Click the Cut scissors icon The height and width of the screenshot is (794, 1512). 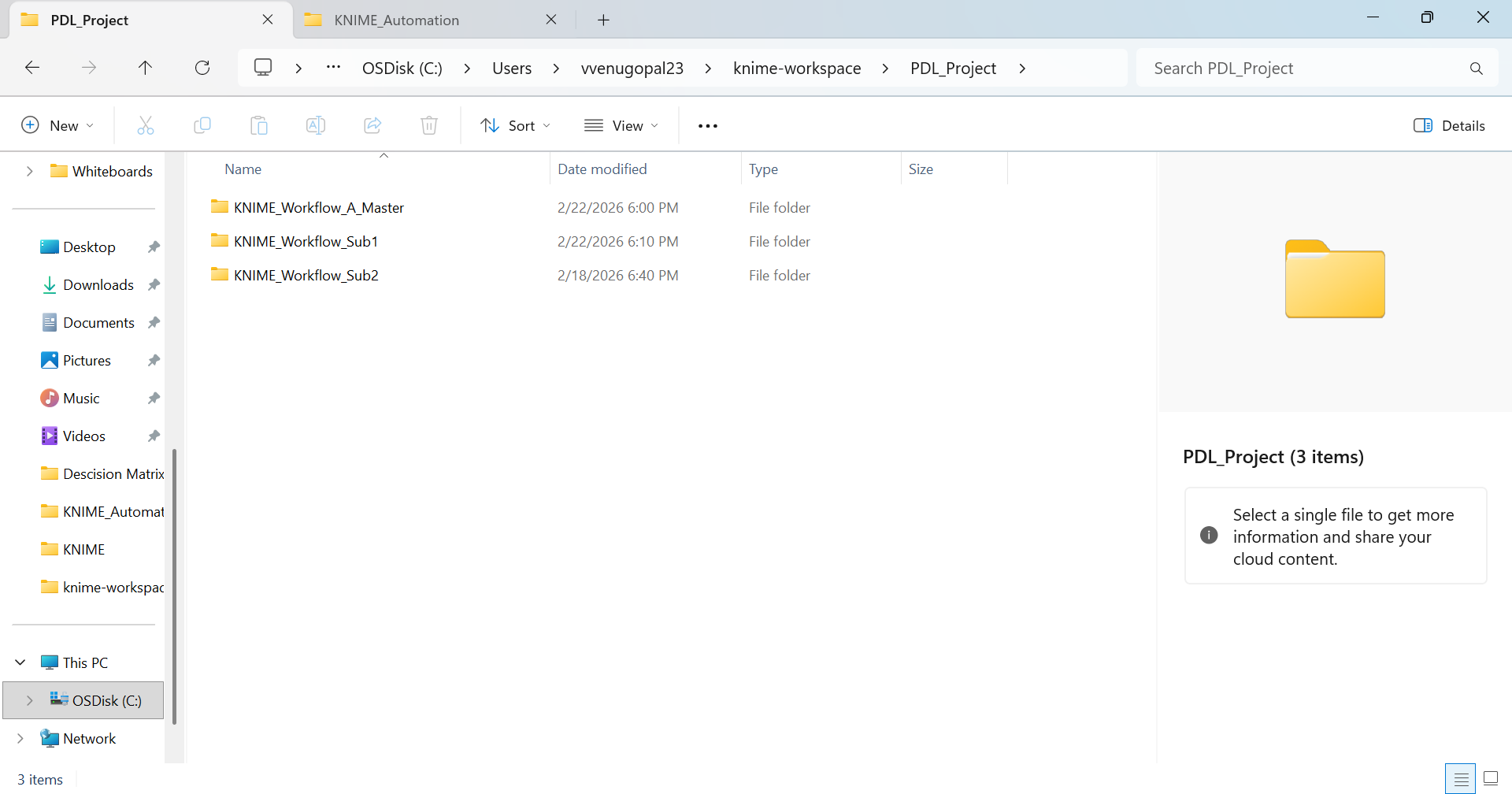(x=146, y=125)
